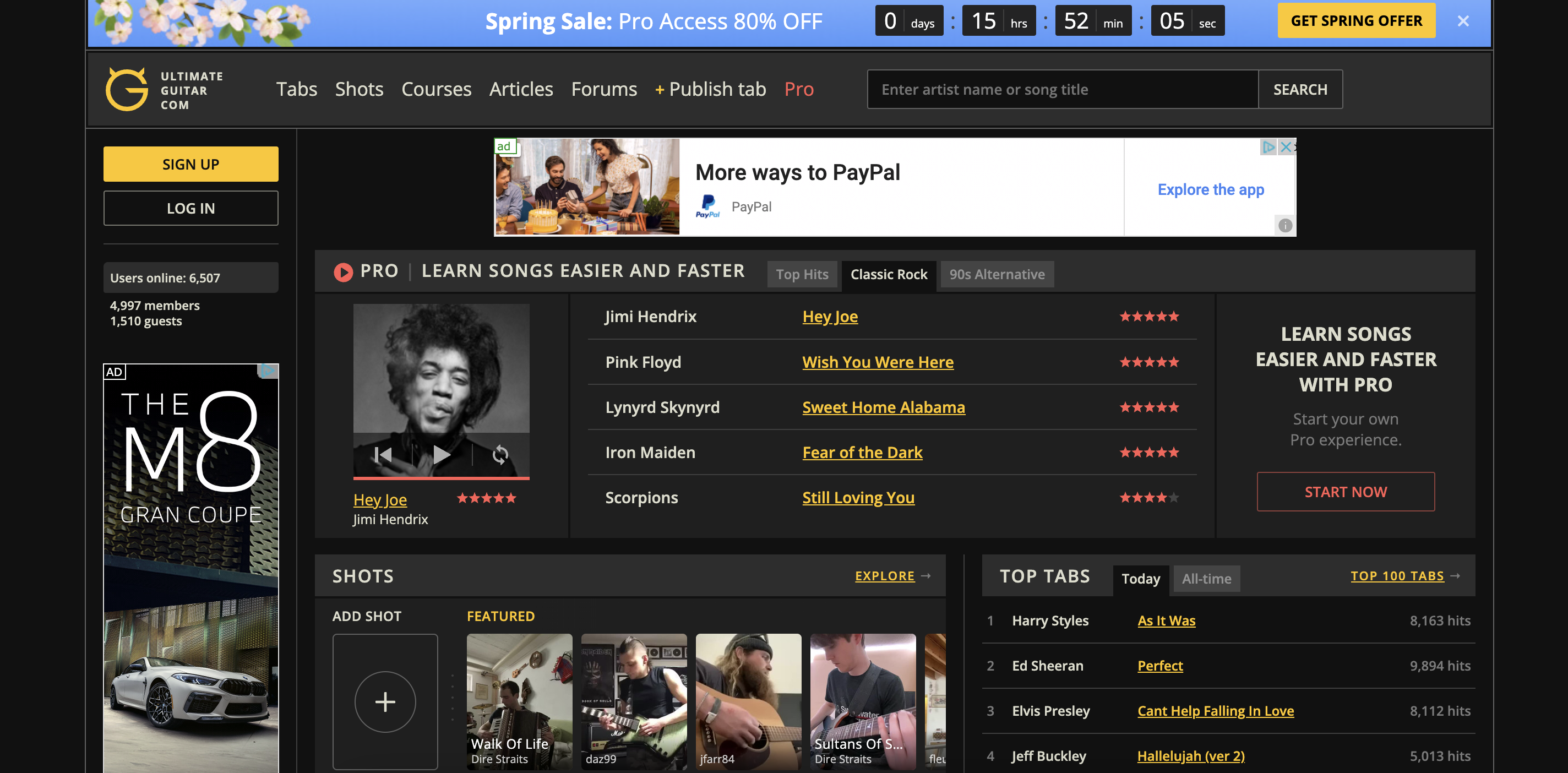Click the red Pro play icon
1568x773 pixels.
[344, 272]
